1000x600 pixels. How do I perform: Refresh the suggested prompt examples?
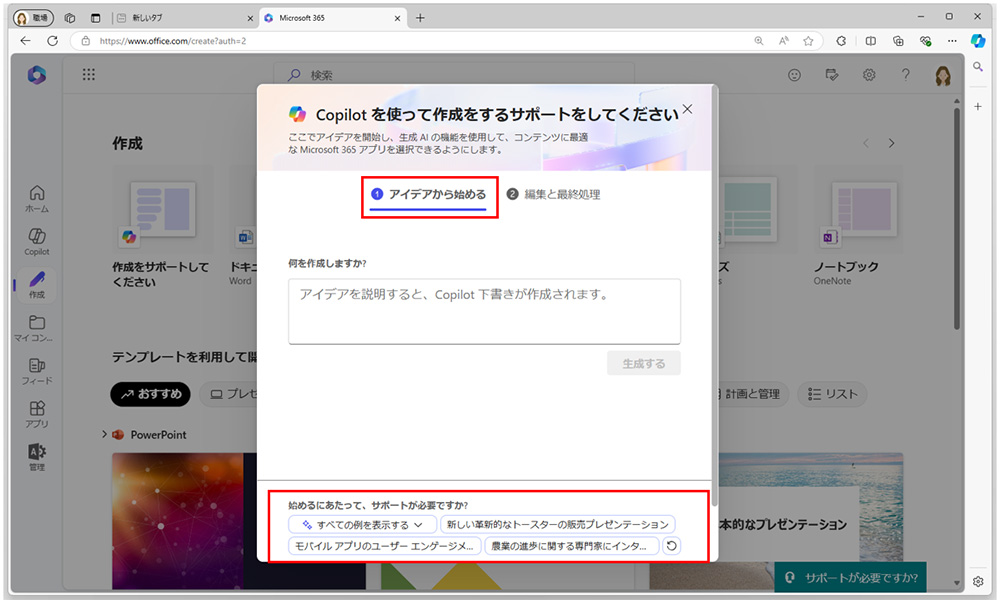[x=672, y=546]
